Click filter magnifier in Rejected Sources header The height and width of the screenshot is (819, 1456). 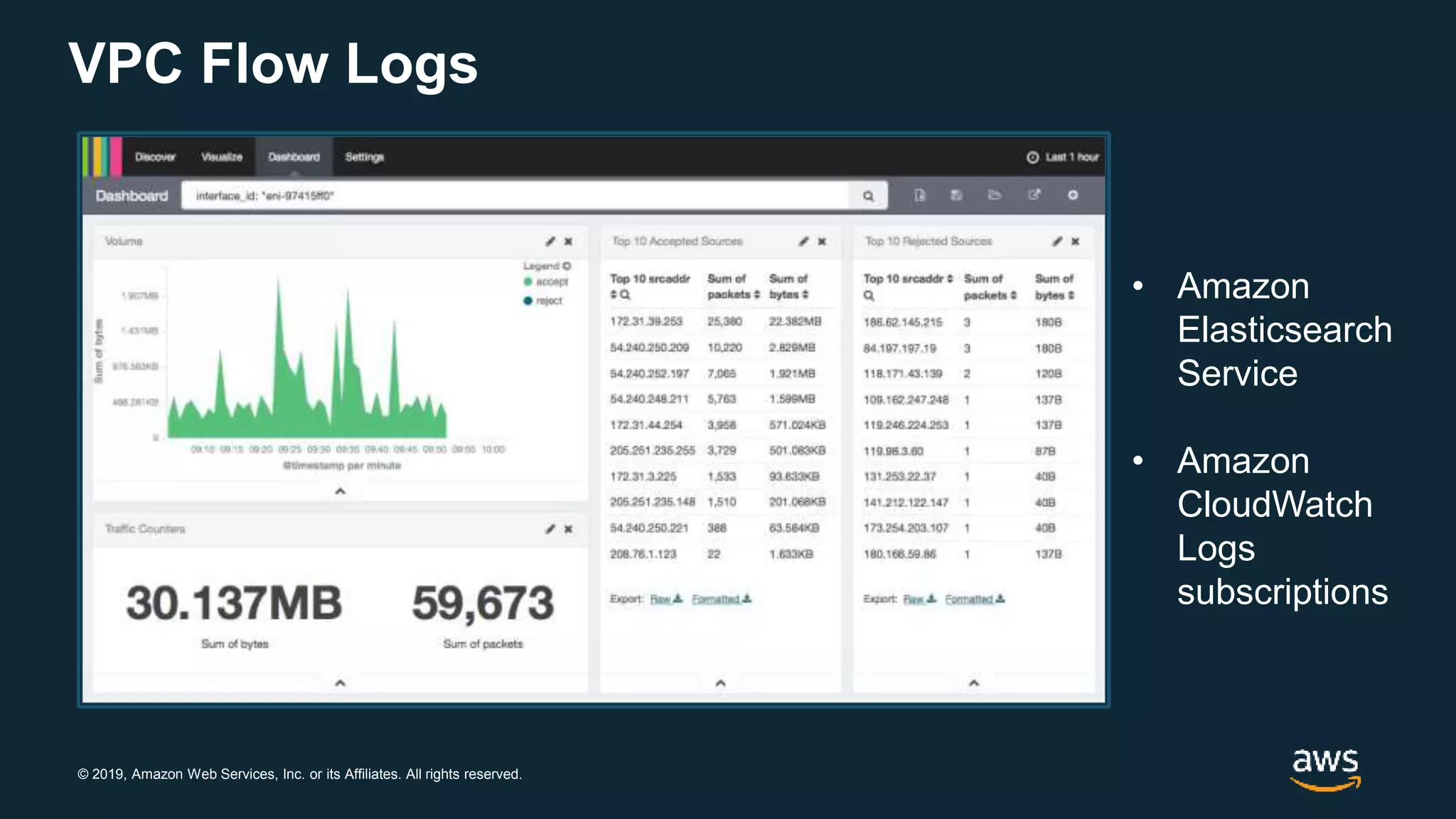point(869,296)
